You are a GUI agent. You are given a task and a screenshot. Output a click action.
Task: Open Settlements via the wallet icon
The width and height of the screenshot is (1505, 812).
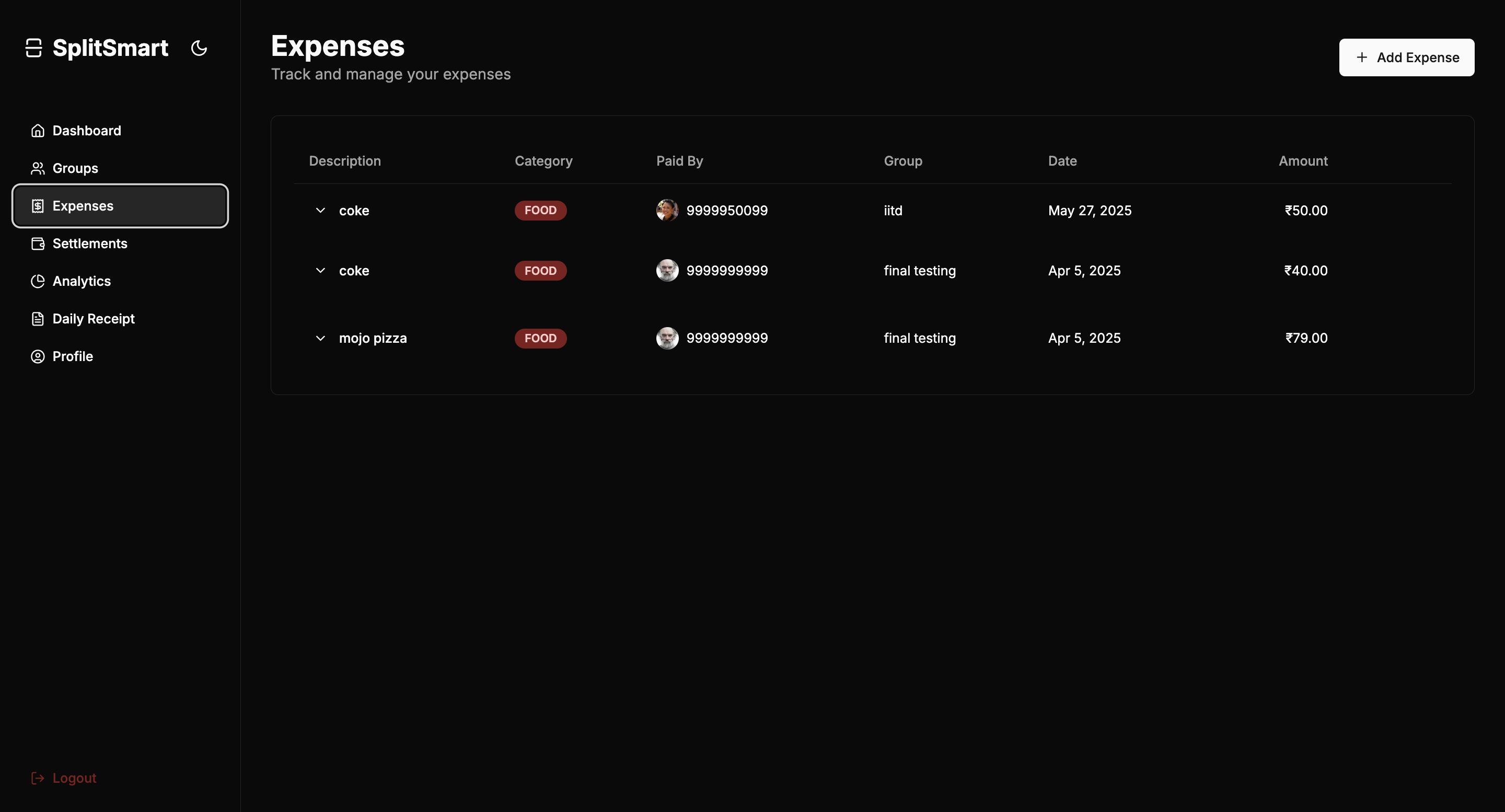pos(38,243)
